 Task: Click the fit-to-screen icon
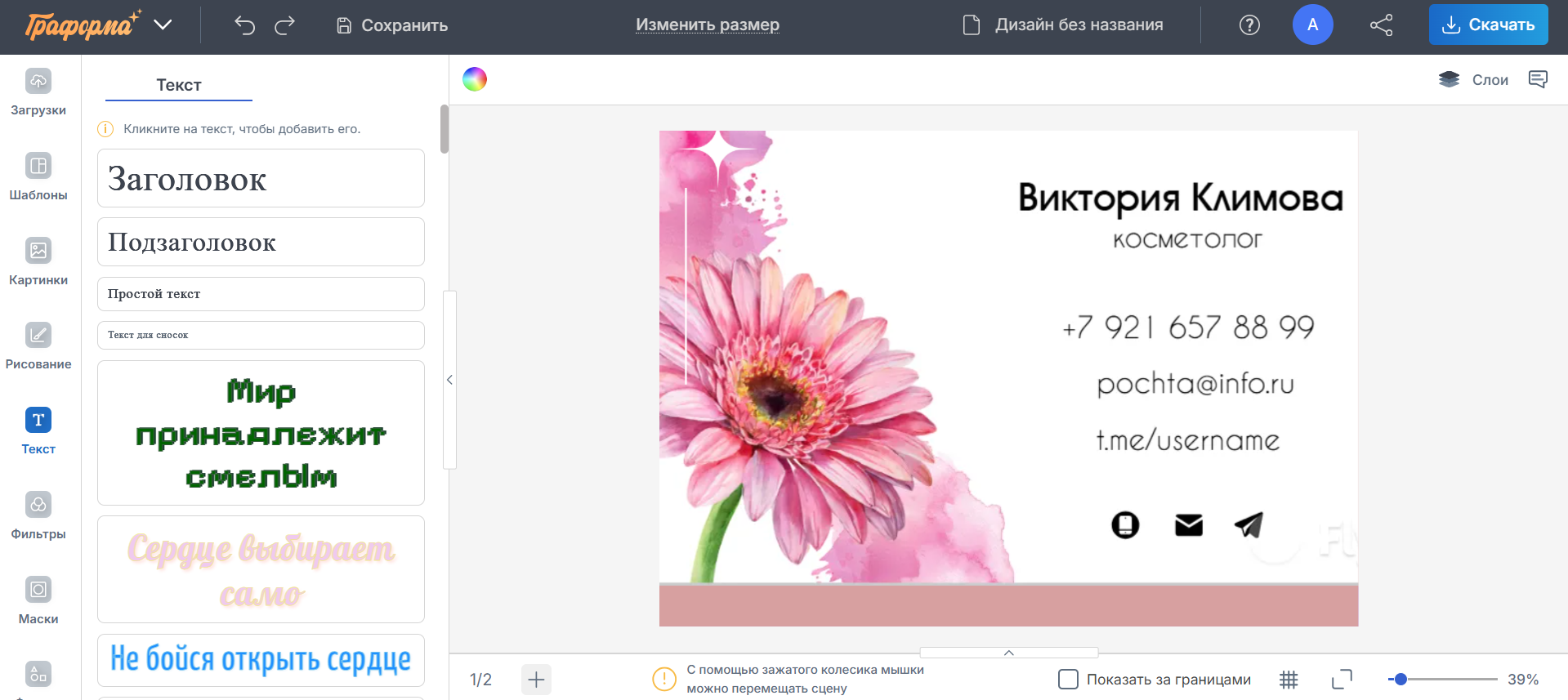(1342, 680)
